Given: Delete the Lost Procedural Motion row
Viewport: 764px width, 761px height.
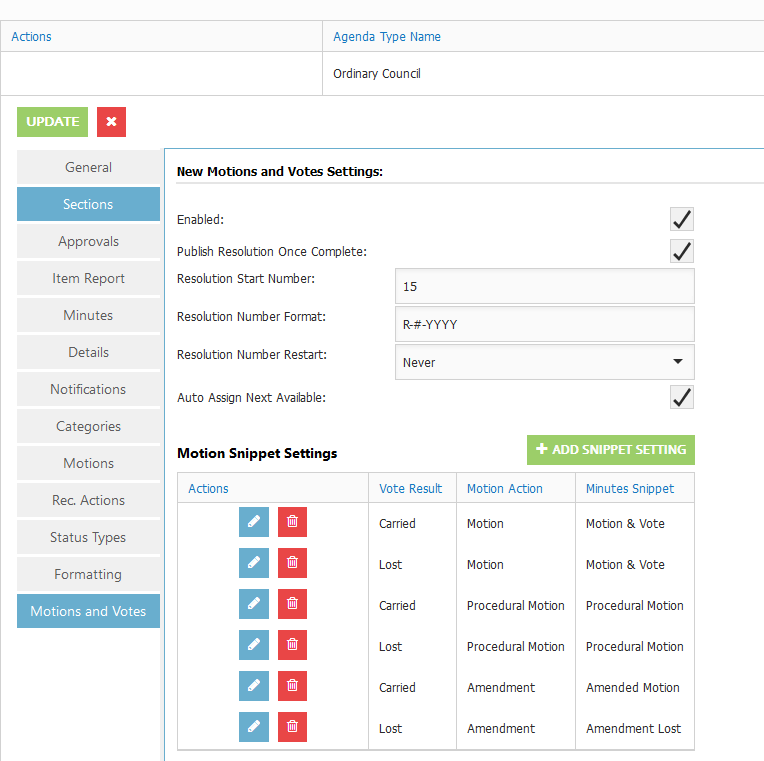Looking at the screenshot, I should click(292, 646).
